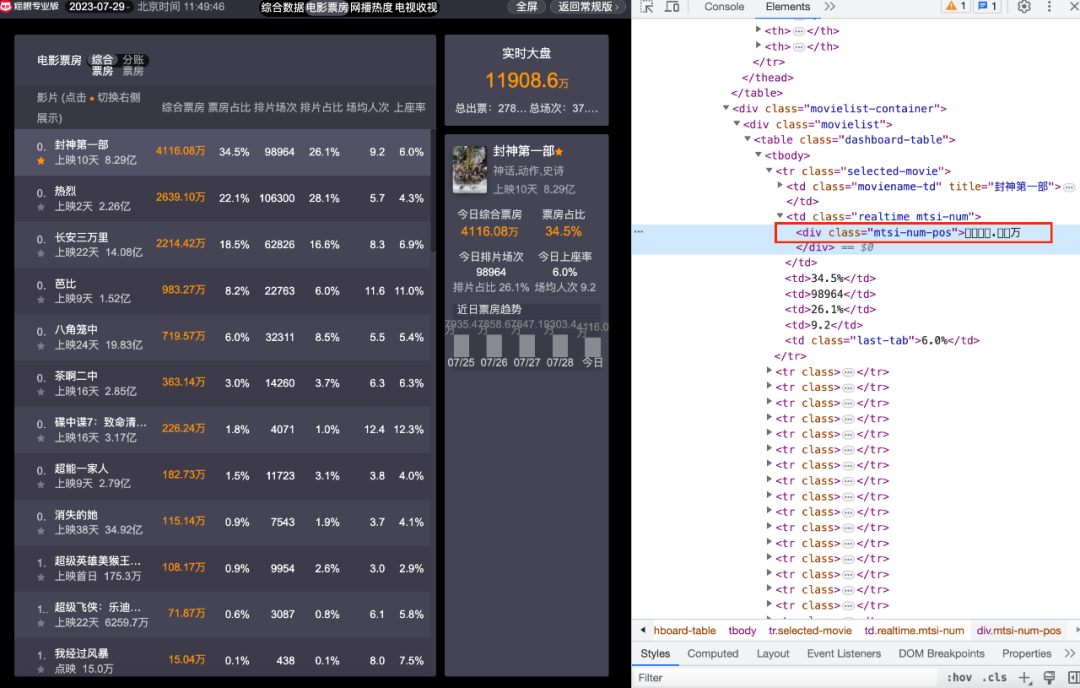Click the blue message count badge
This screenshot has width=1080, height=688.
[988, 6]
